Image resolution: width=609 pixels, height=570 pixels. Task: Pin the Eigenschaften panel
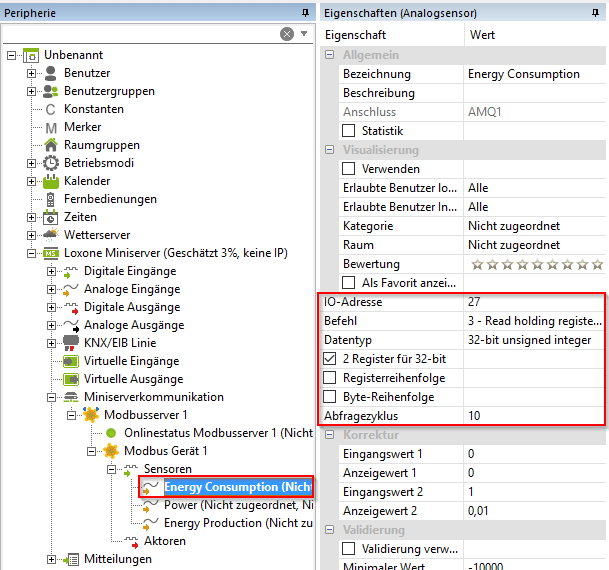(x=595, y=13)
